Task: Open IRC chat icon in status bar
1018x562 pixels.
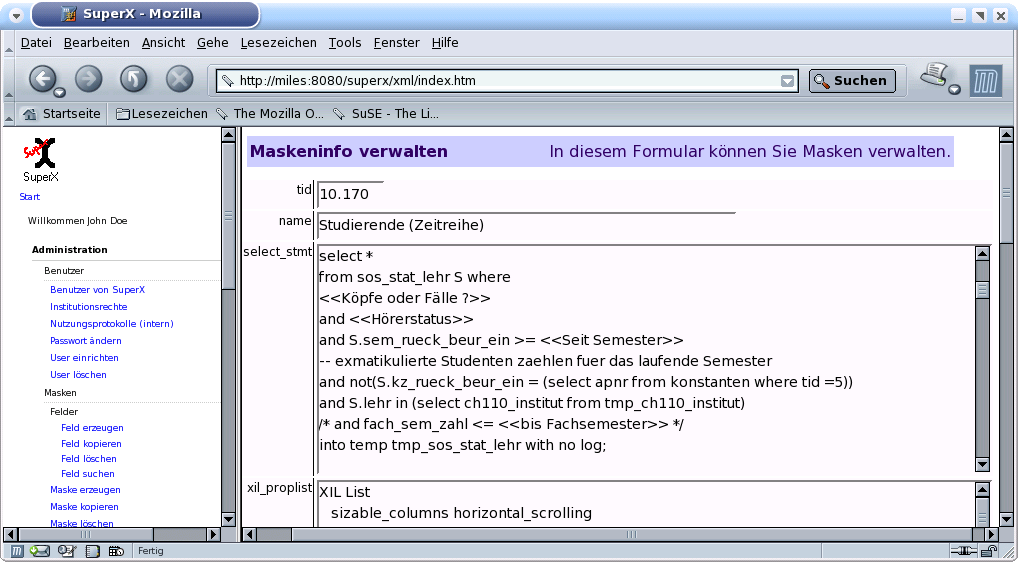Action: point(116,551)
